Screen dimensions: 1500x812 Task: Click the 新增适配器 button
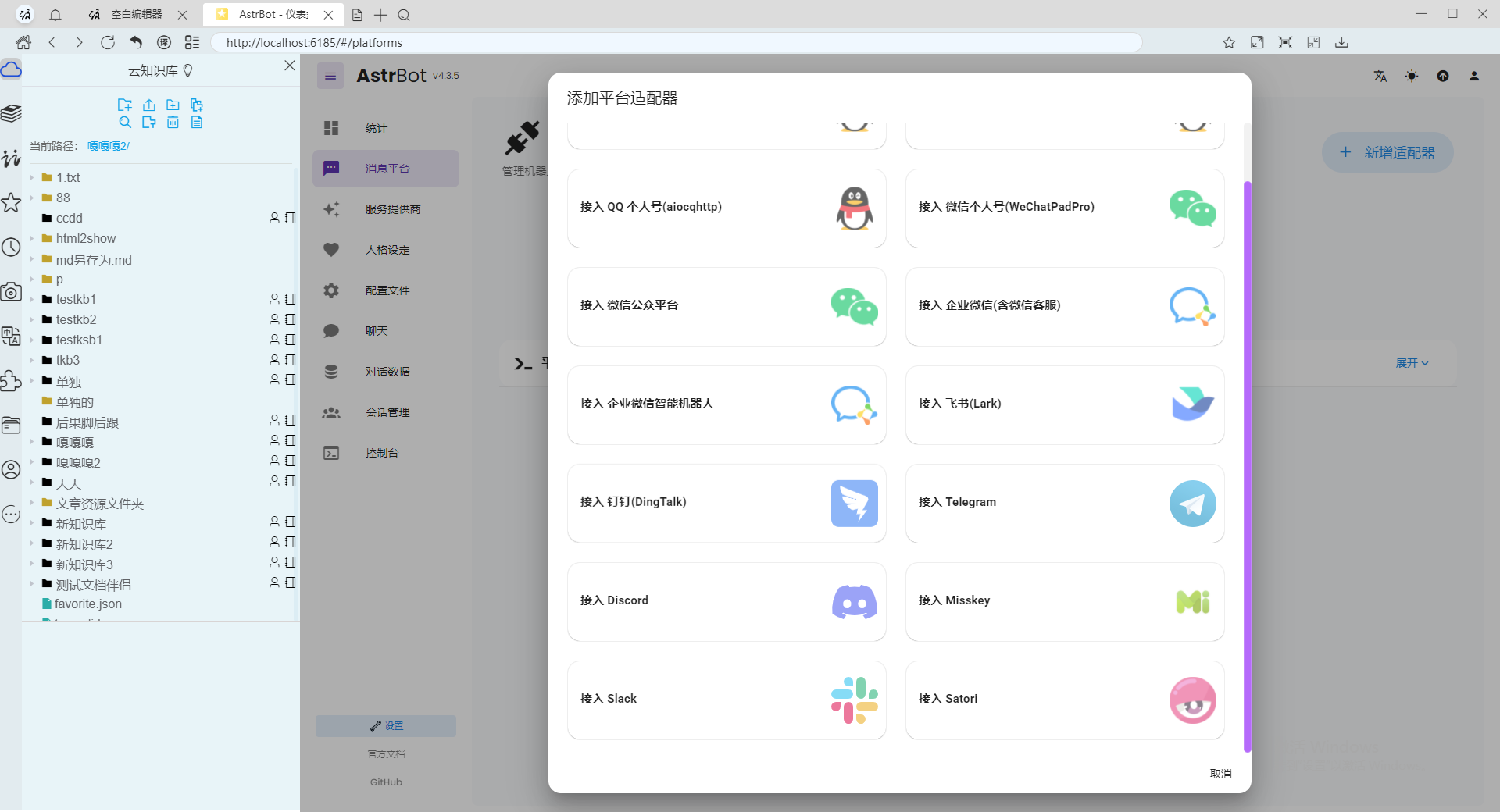pyautogui.click(x=1387, y=152)
